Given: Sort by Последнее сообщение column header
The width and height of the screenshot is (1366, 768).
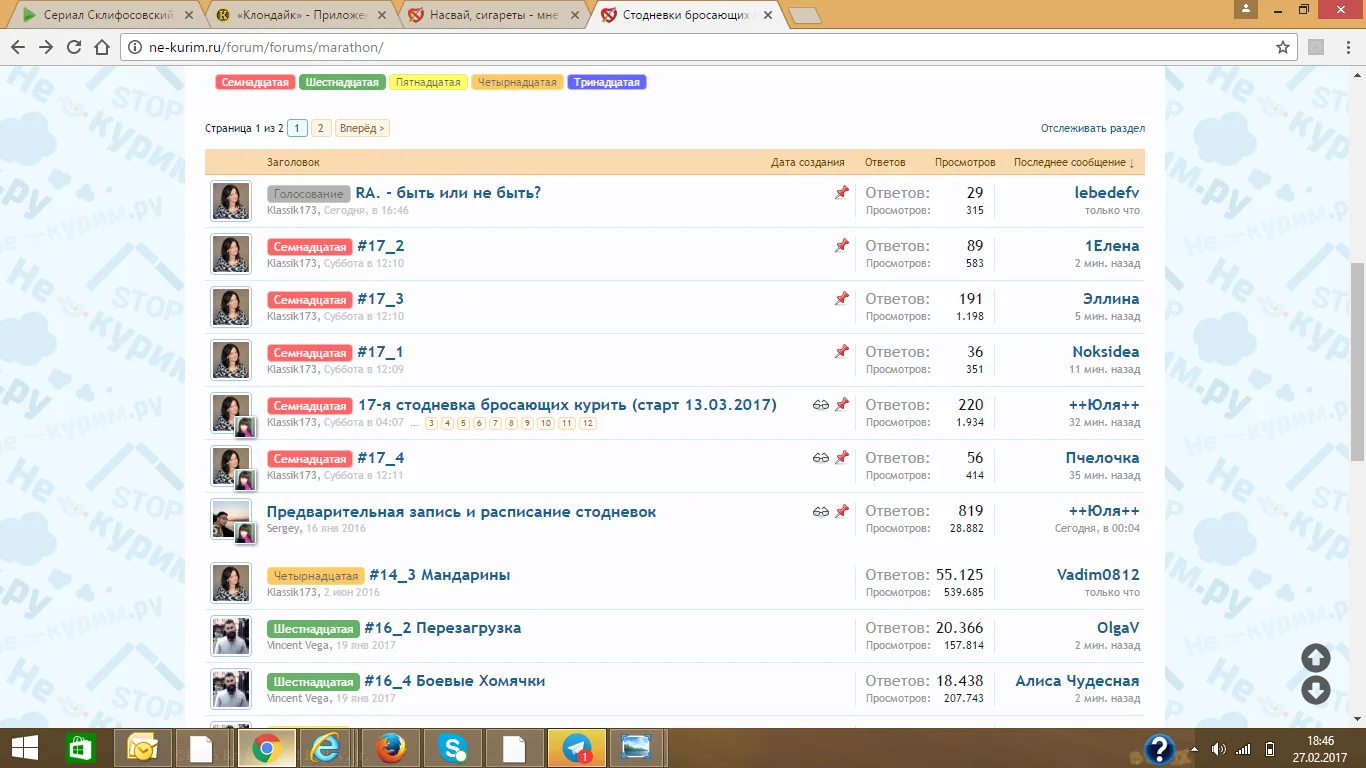Looking at the screenshot, I should coord(1072,162).
